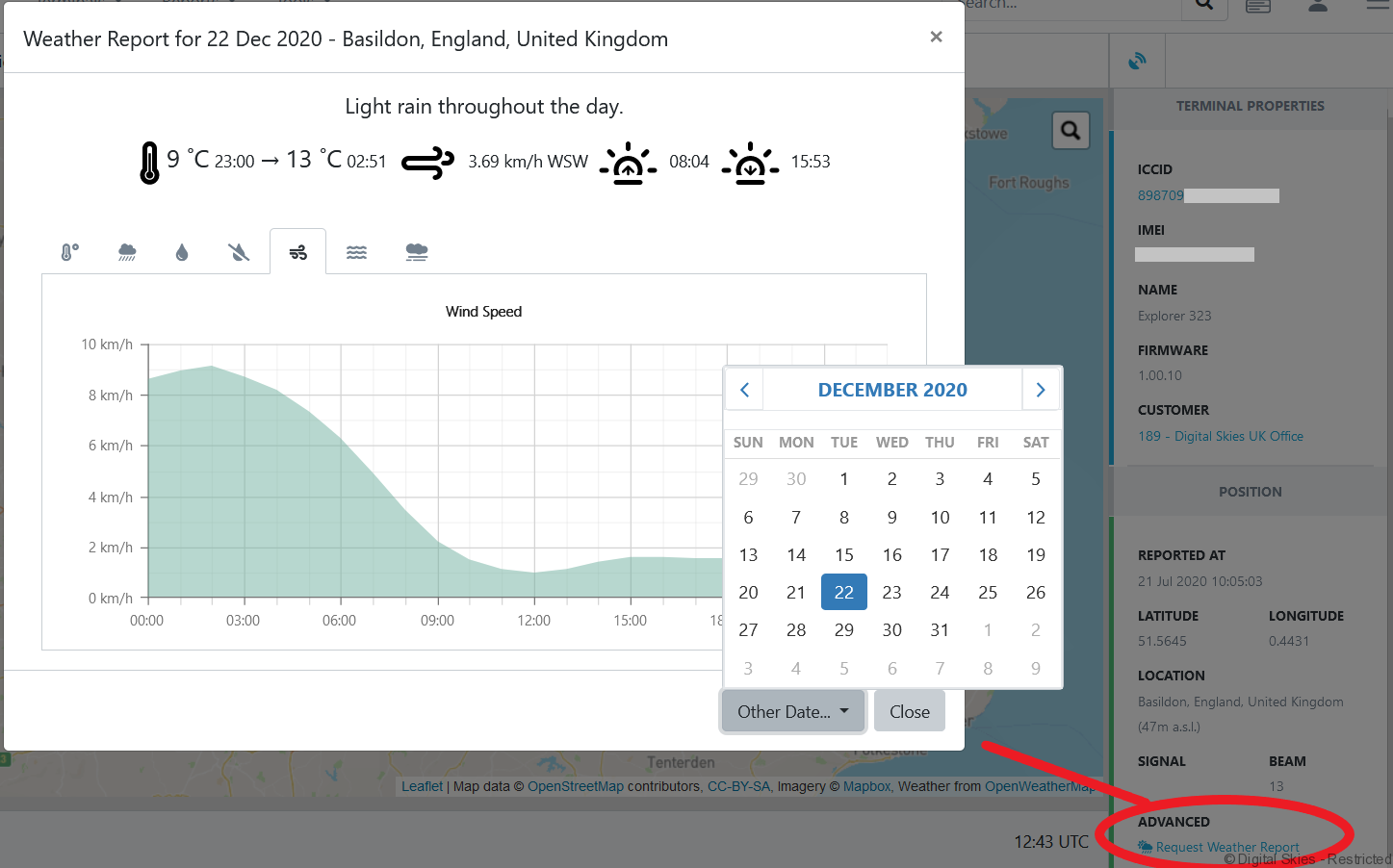Image resolution: width=1393 pixels, height=868 pixels.
Task: Advance calendar to next month
Action: [1040, 390]
